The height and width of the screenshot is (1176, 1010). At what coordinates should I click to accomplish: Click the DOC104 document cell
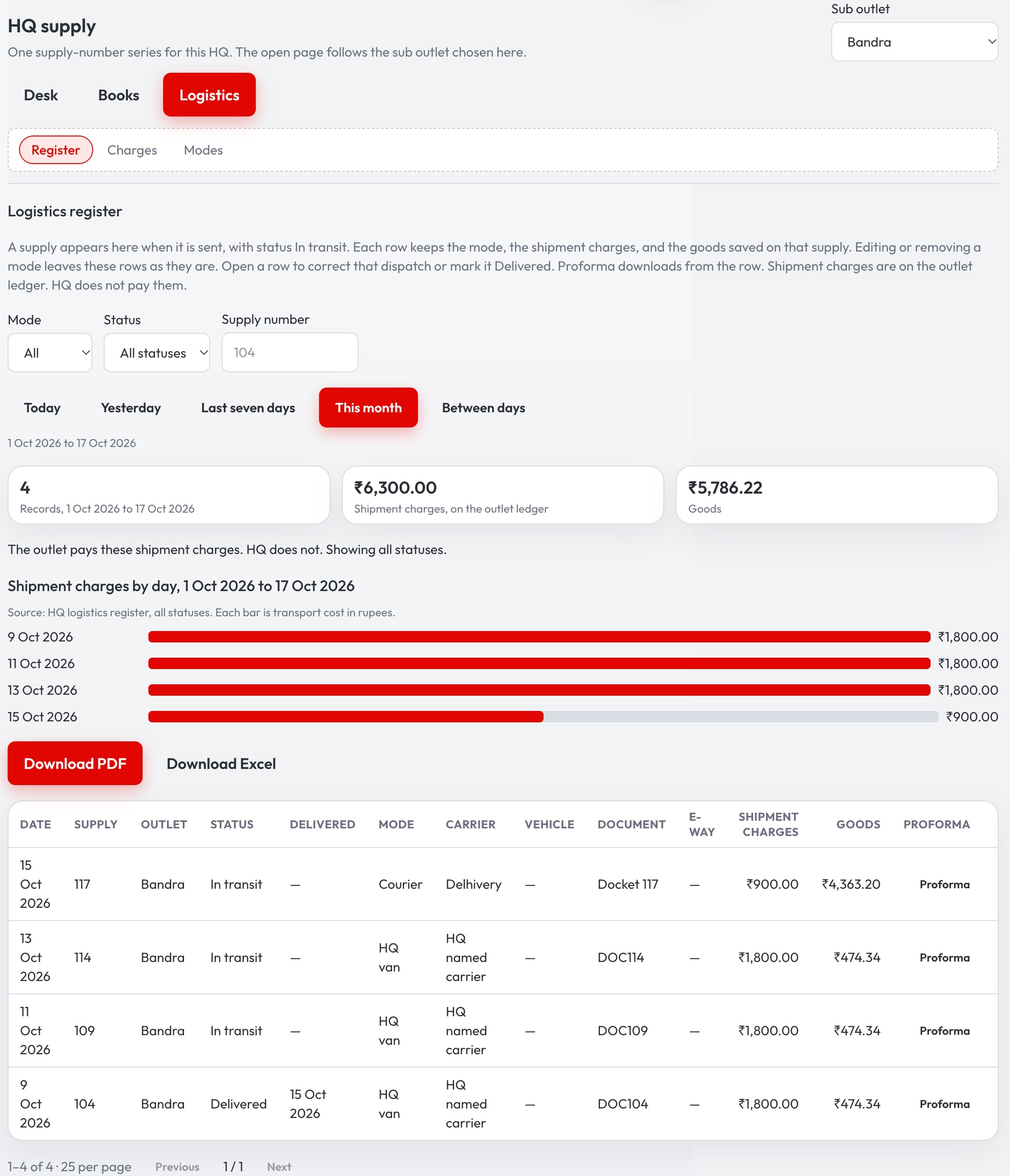click(x=622, y=1104)
